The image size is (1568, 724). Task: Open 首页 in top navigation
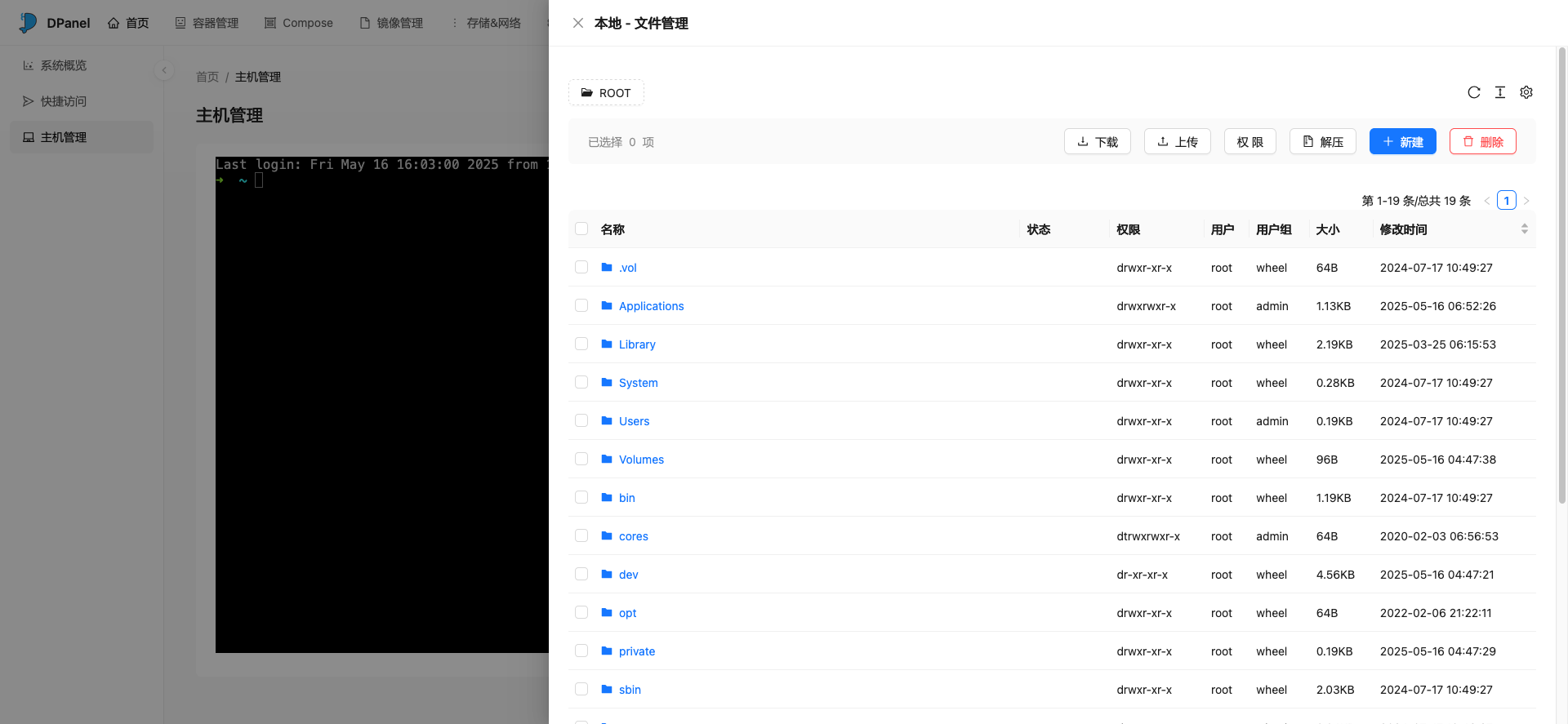(x=128, y=23)
